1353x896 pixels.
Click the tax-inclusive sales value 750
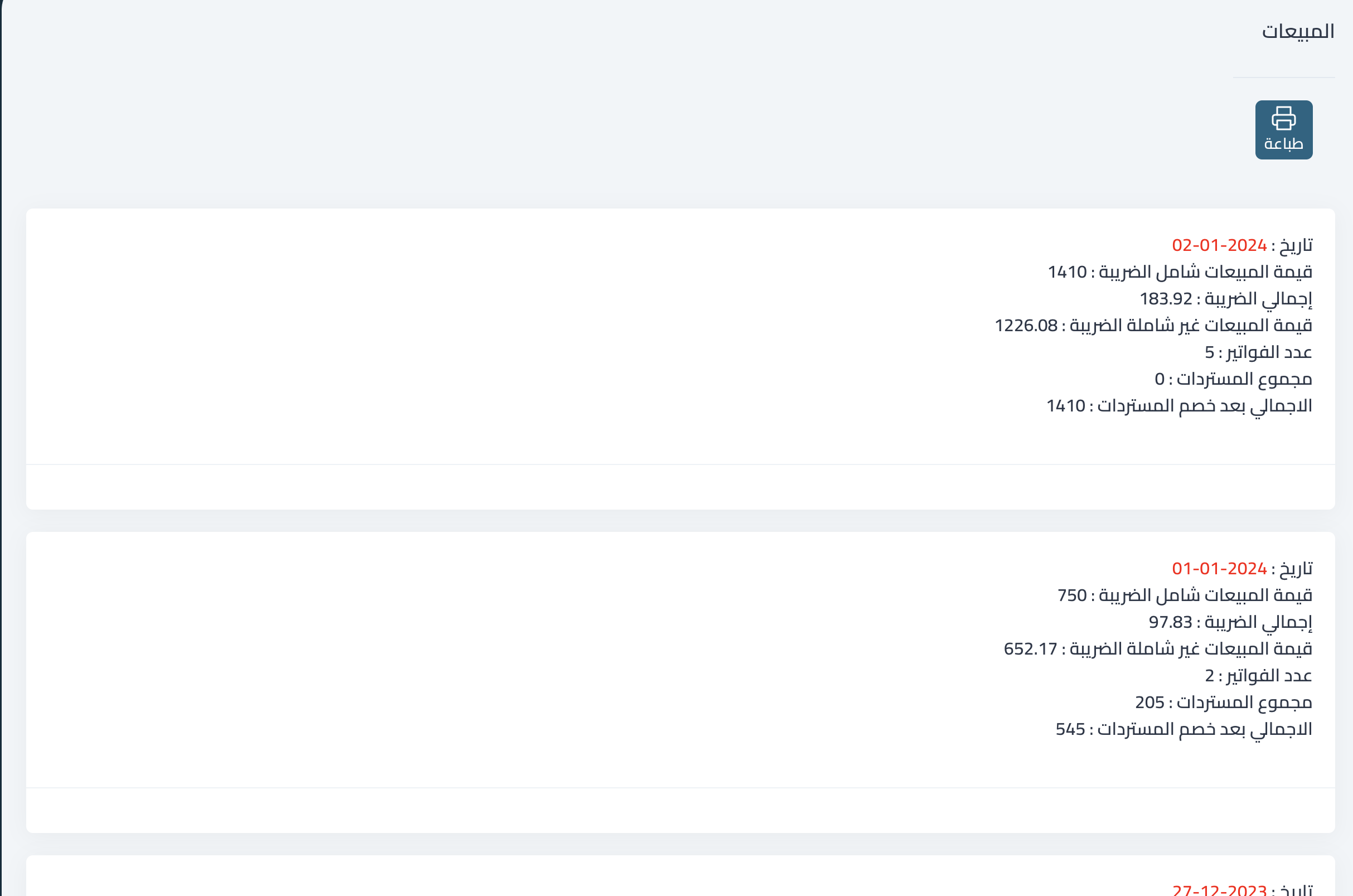1072,595
